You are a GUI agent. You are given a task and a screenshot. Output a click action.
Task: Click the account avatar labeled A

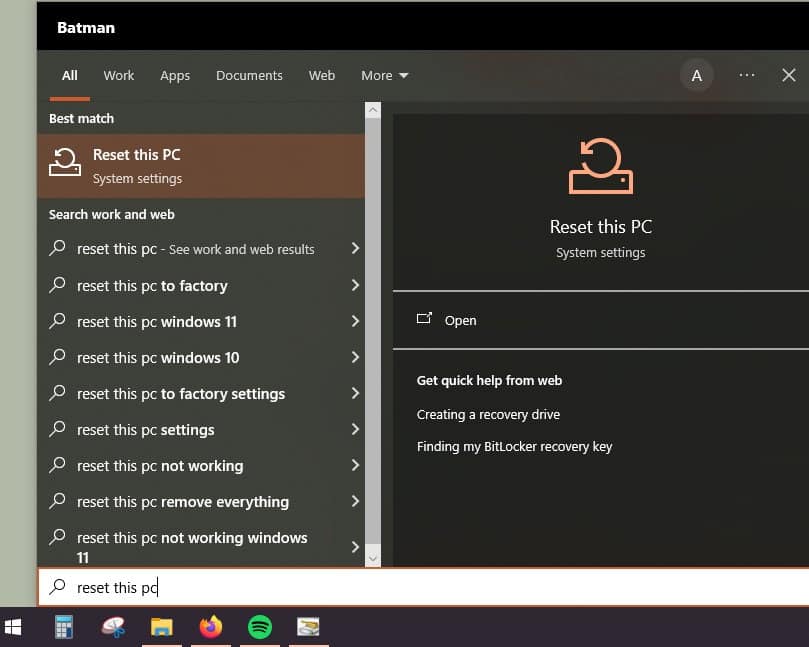click(x=697, y=76)
